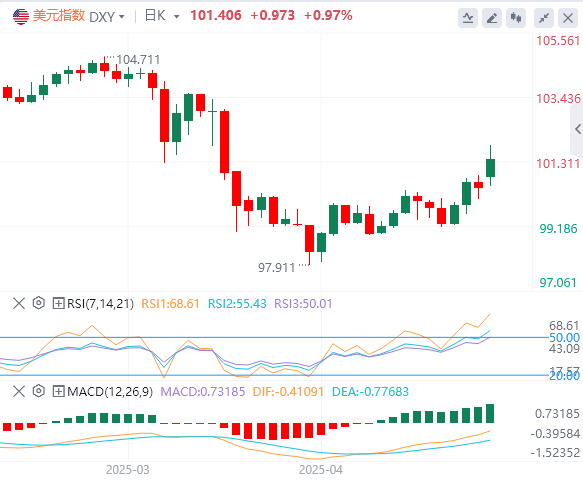
Task: Expand the right side panel arrow
Action: point(577,129)
